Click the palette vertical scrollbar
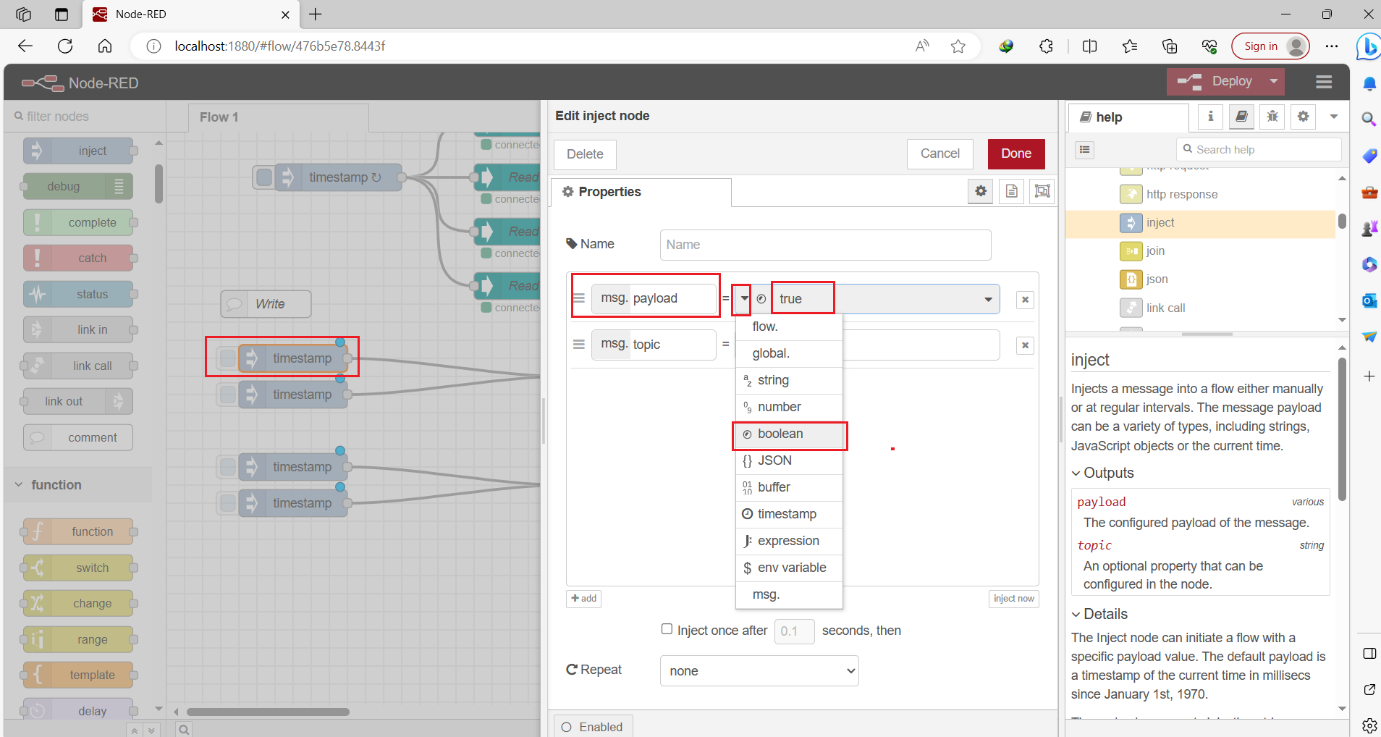The height and width of the screenshot is (737, 1381). (158, 184)
